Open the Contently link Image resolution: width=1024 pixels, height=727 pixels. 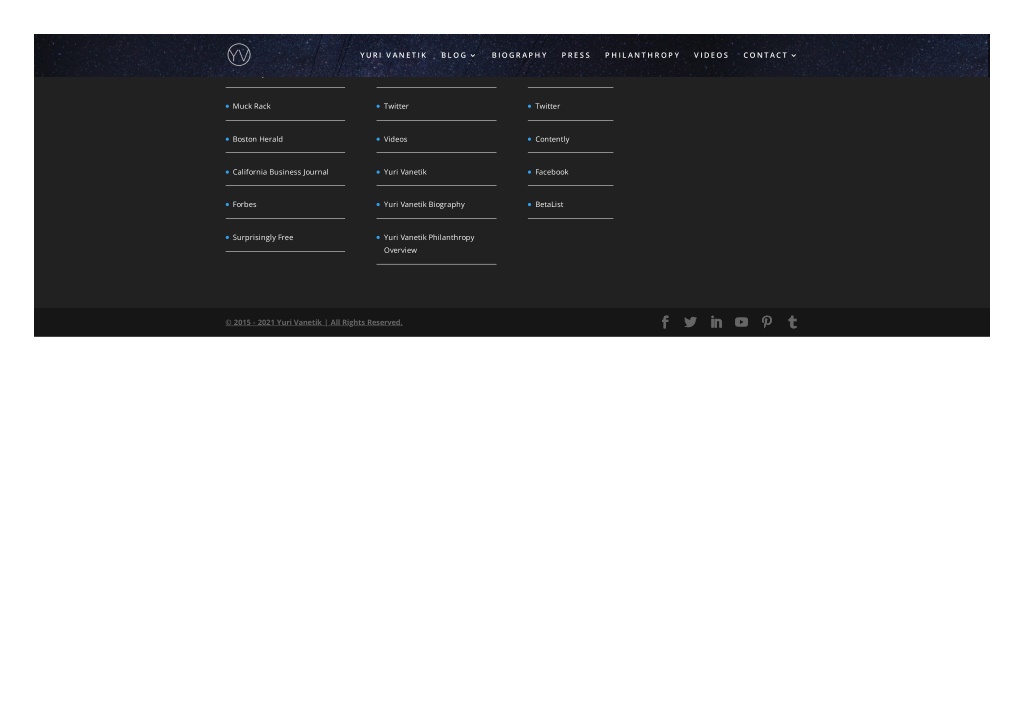(552, 139)
